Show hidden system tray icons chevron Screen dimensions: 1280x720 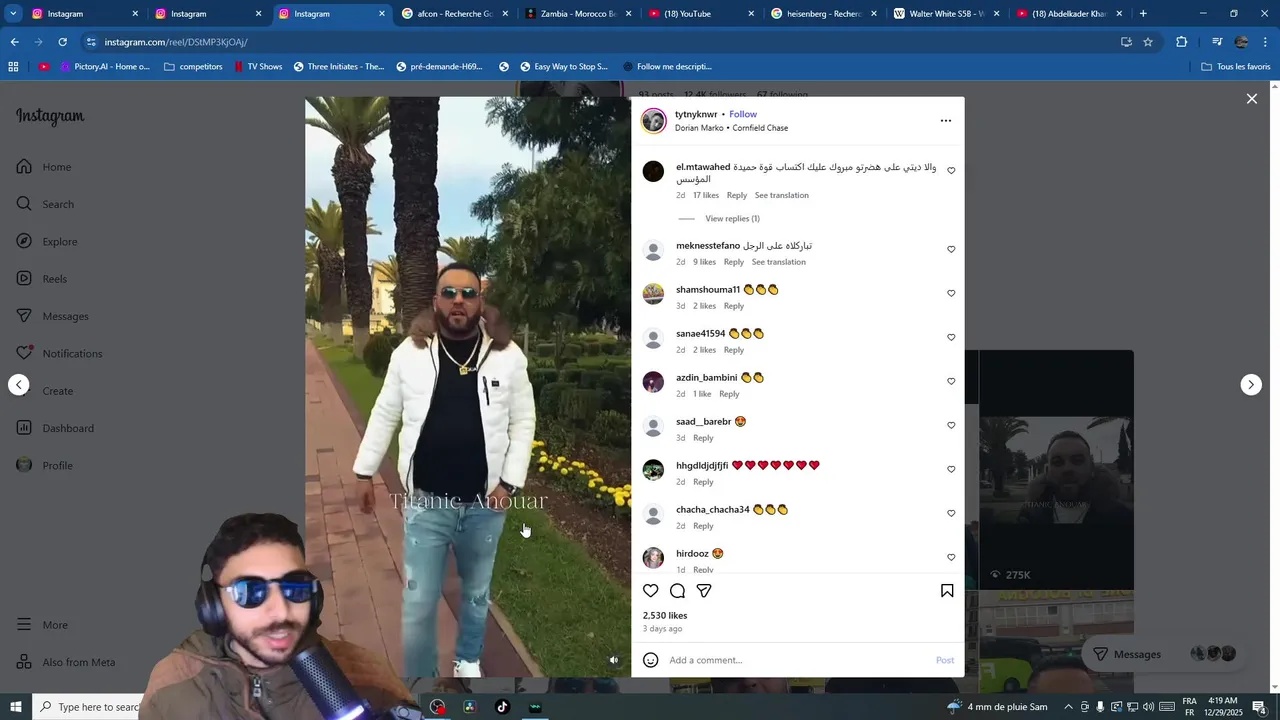pyautogui.click(x=1068, y=707)
